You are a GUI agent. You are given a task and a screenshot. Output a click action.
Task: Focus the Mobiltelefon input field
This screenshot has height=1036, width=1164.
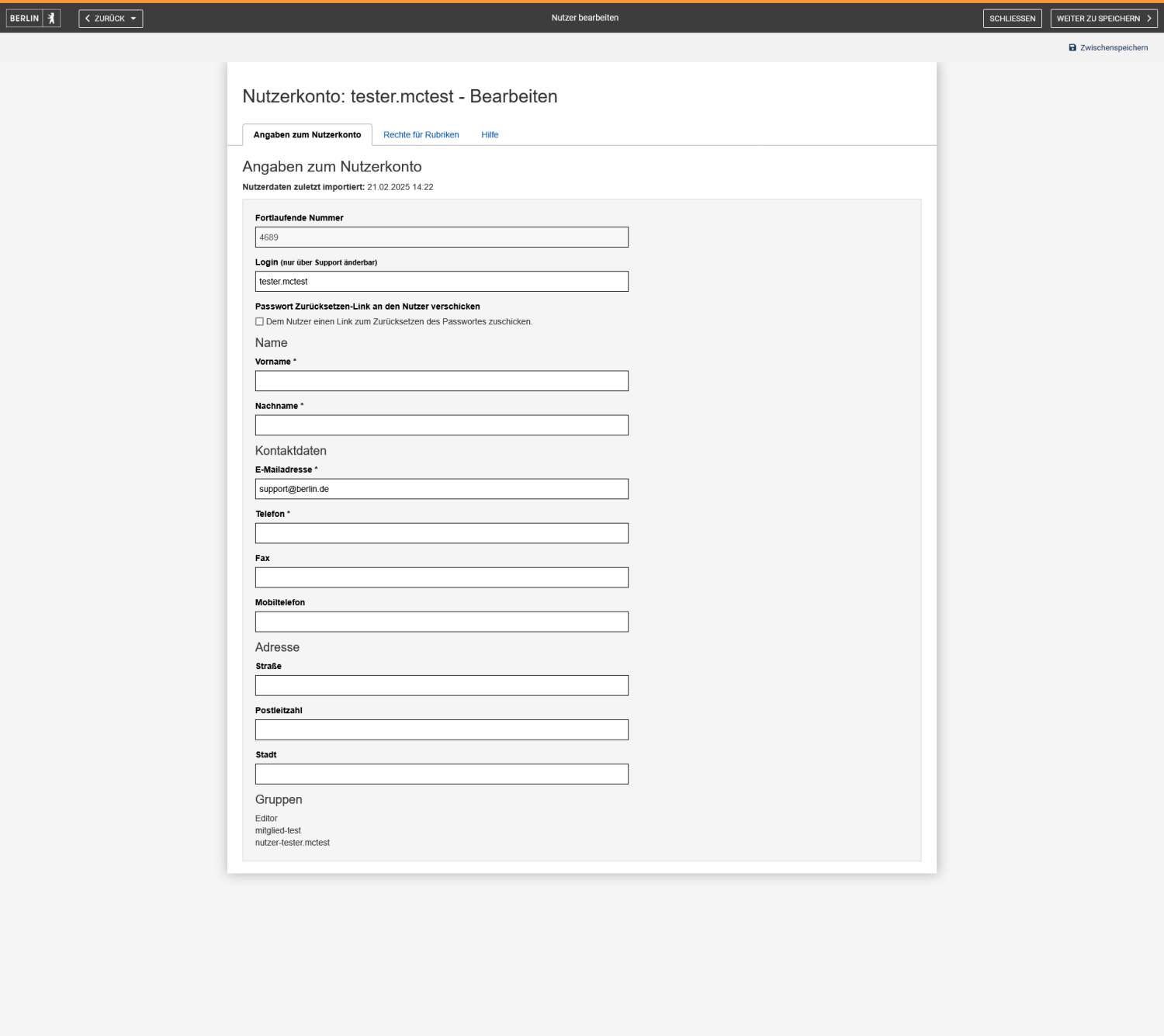[x=442, y=622]
